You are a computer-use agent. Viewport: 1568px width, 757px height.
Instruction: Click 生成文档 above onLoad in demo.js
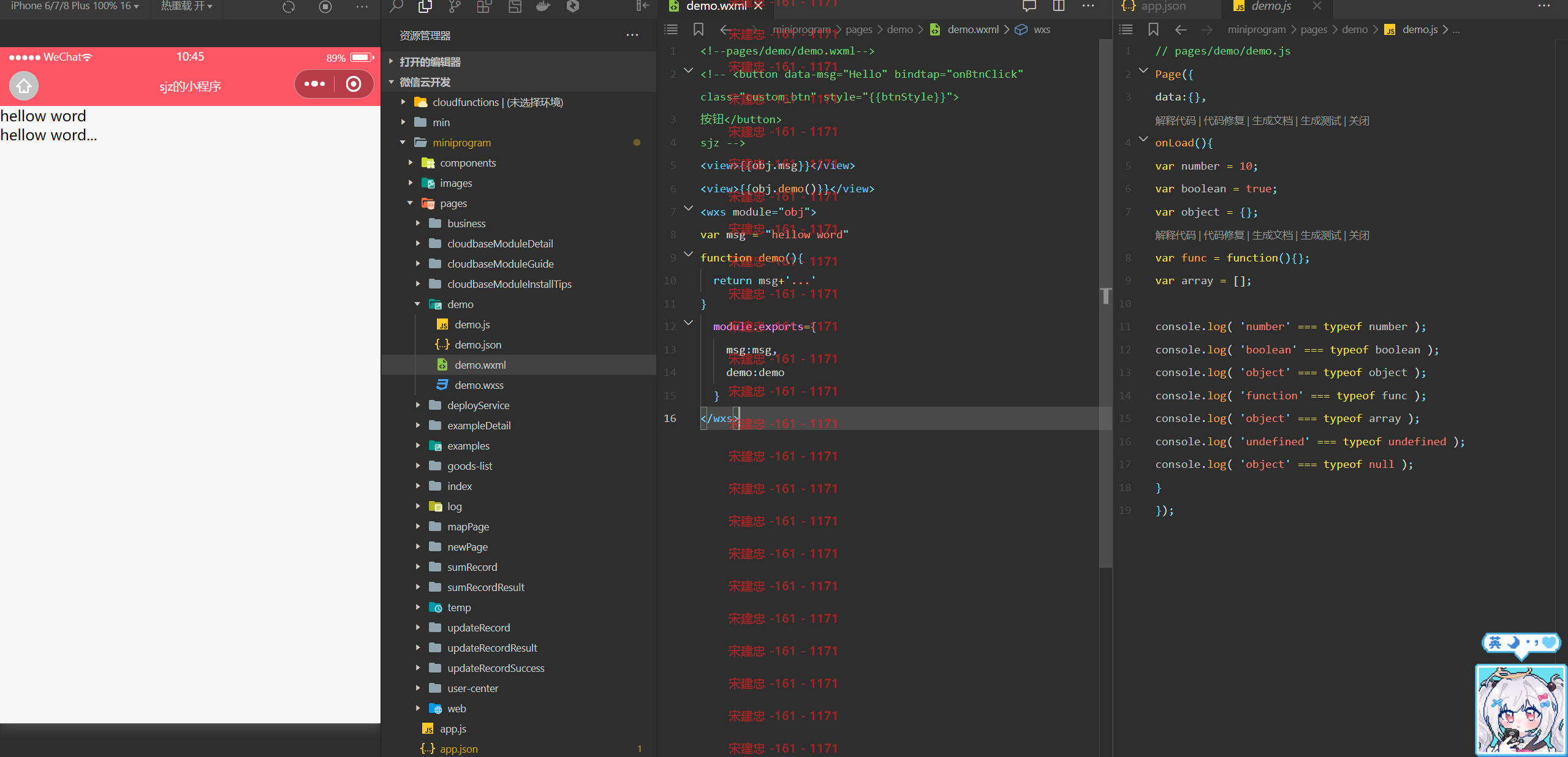(x=1272, y=121)
